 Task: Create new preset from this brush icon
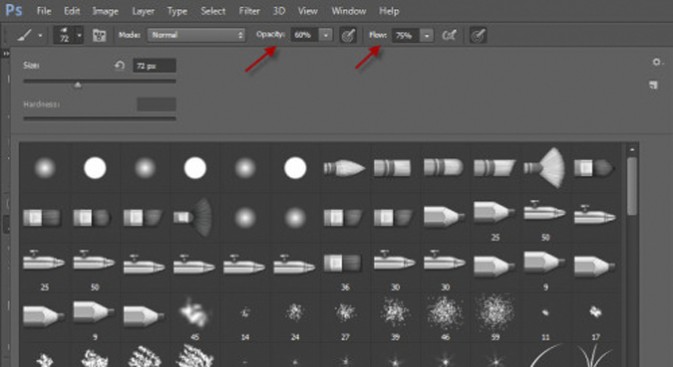coord(653,85)
